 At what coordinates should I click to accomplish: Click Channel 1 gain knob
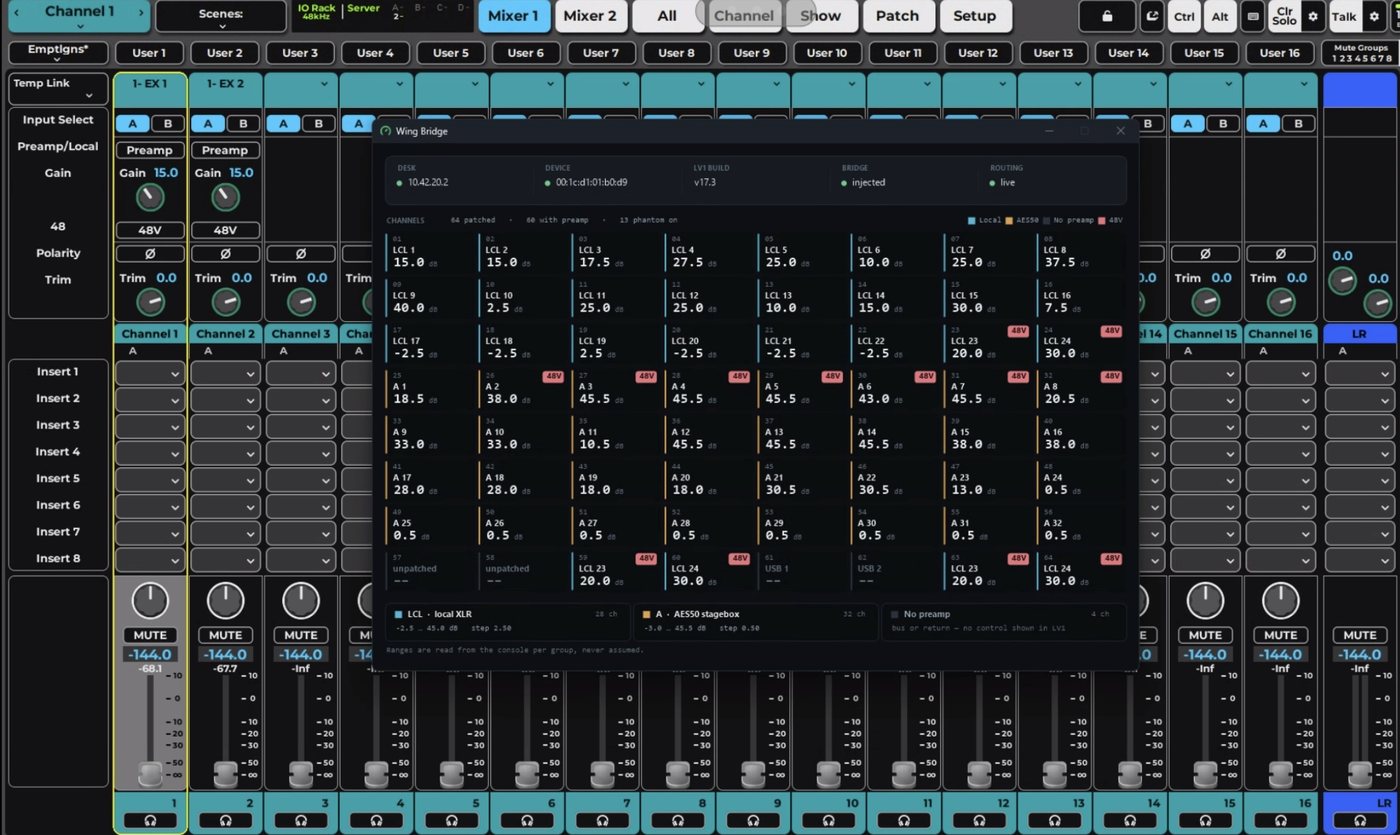150,197
